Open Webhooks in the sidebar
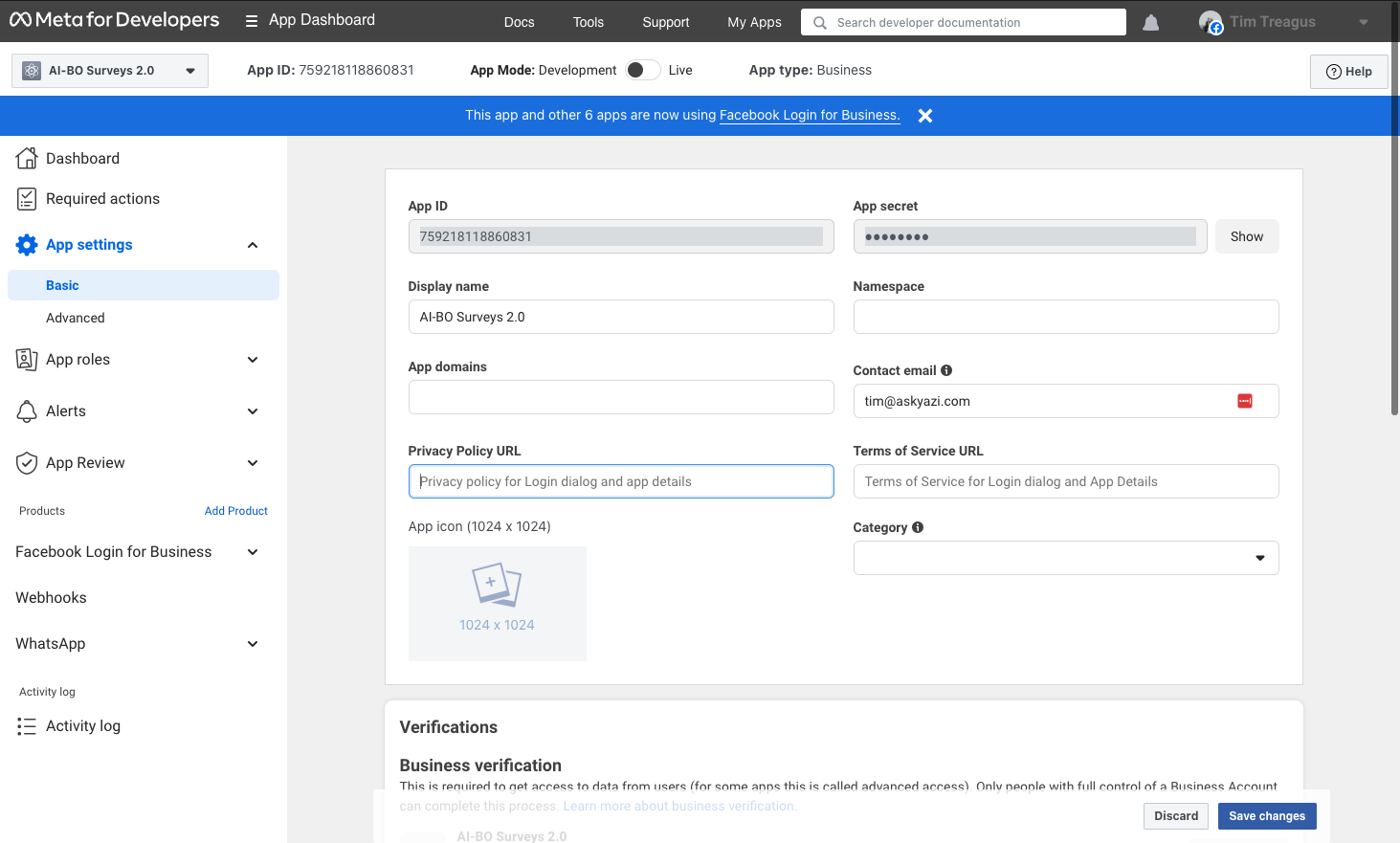Screen dimensions: 1400x843 tap(51, 598)
